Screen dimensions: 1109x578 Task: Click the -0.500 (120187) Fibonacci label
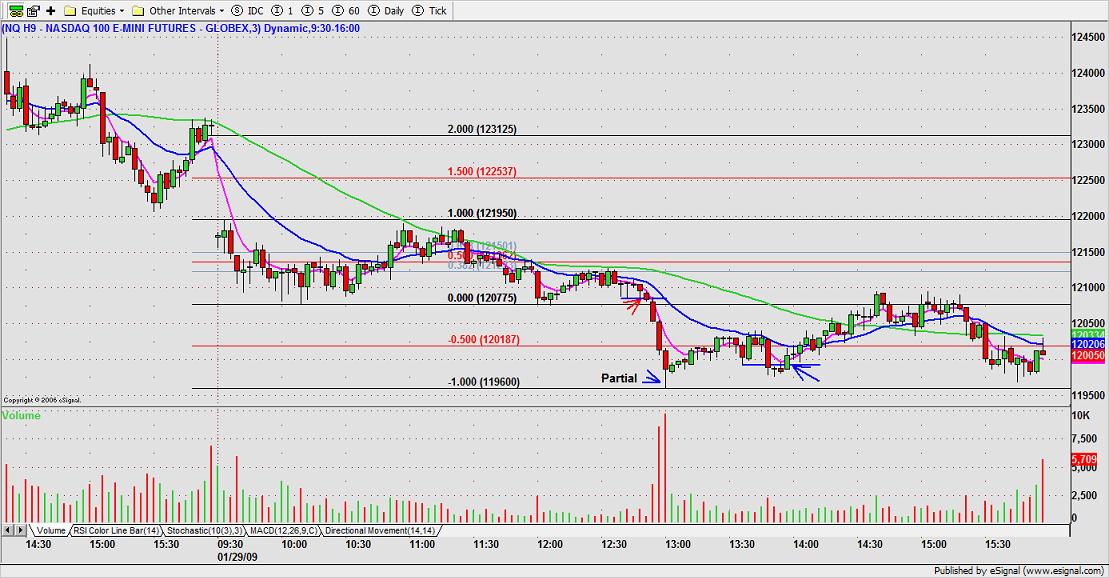point(483,340)
